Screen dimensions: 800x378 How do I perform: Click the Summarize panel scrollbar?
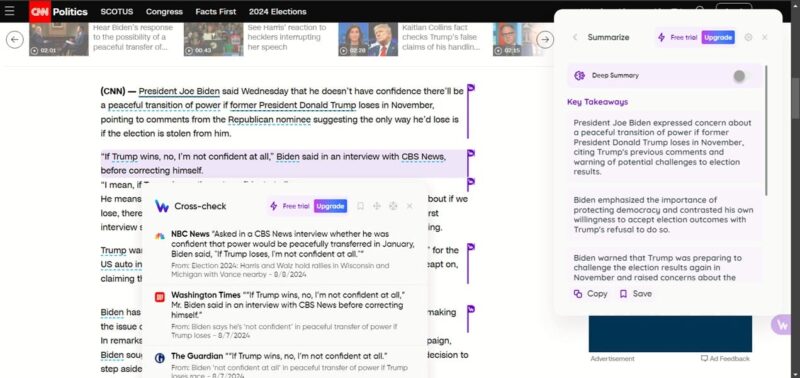pos(765,130)
